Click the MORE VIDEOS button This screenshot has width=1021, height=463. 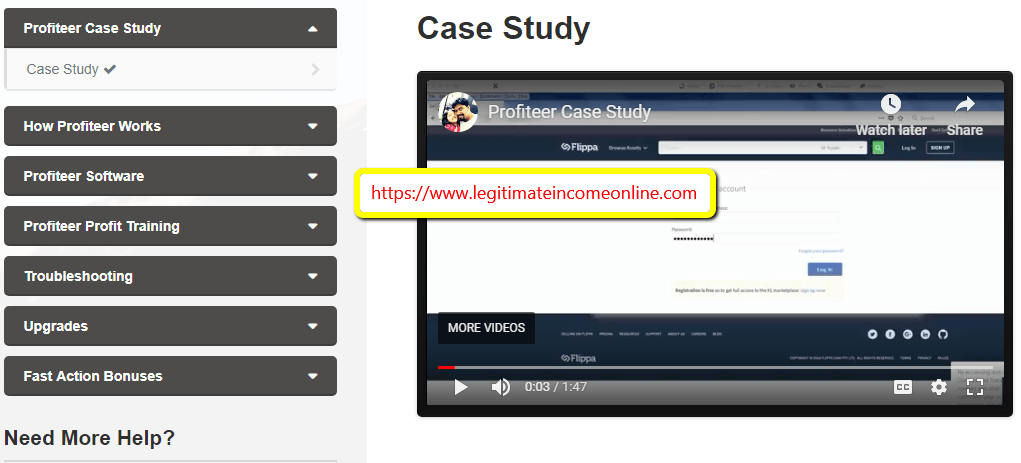[x=486, y=328]
